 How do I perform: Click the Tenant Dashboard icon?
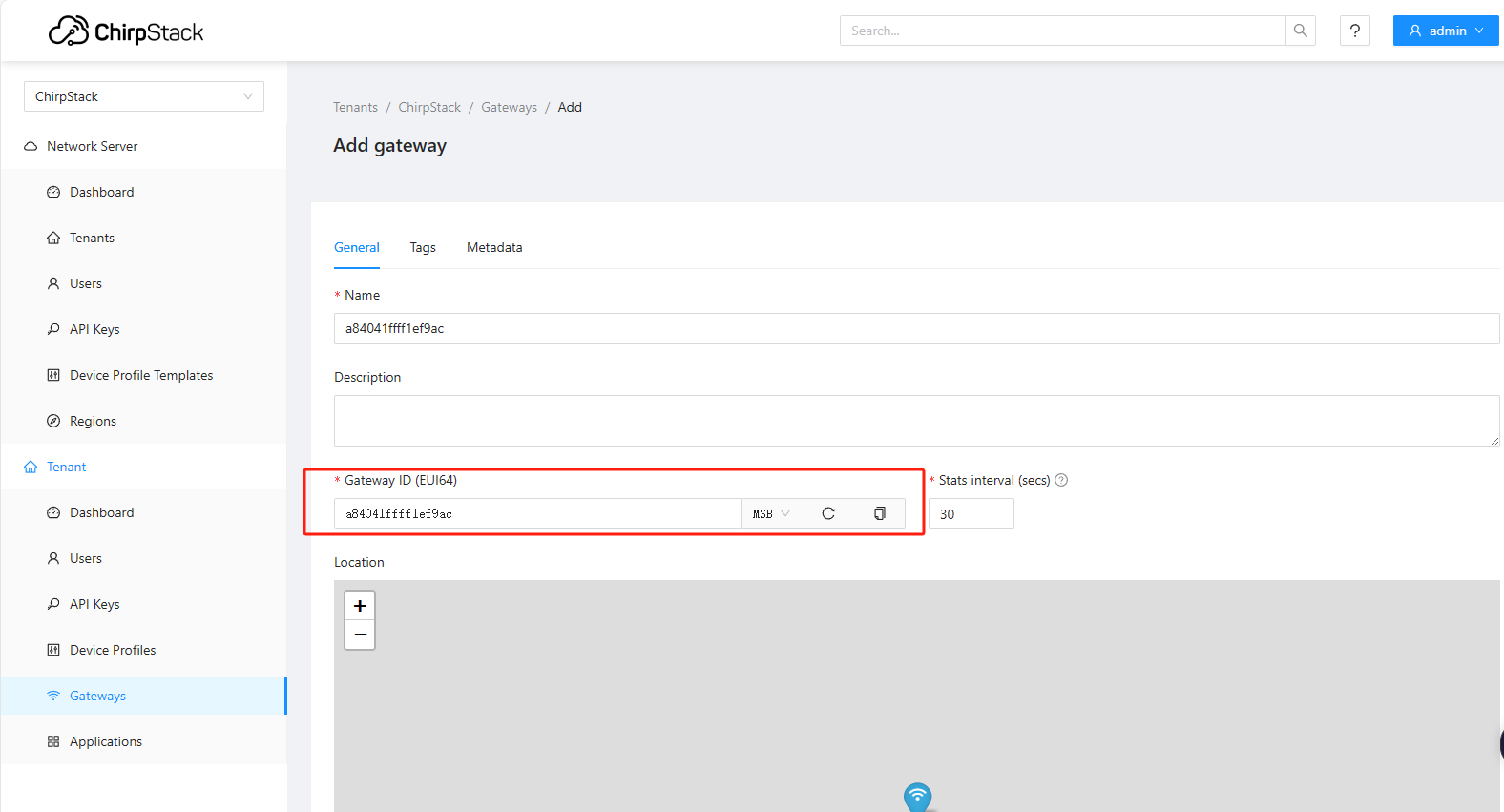point(53,512)
